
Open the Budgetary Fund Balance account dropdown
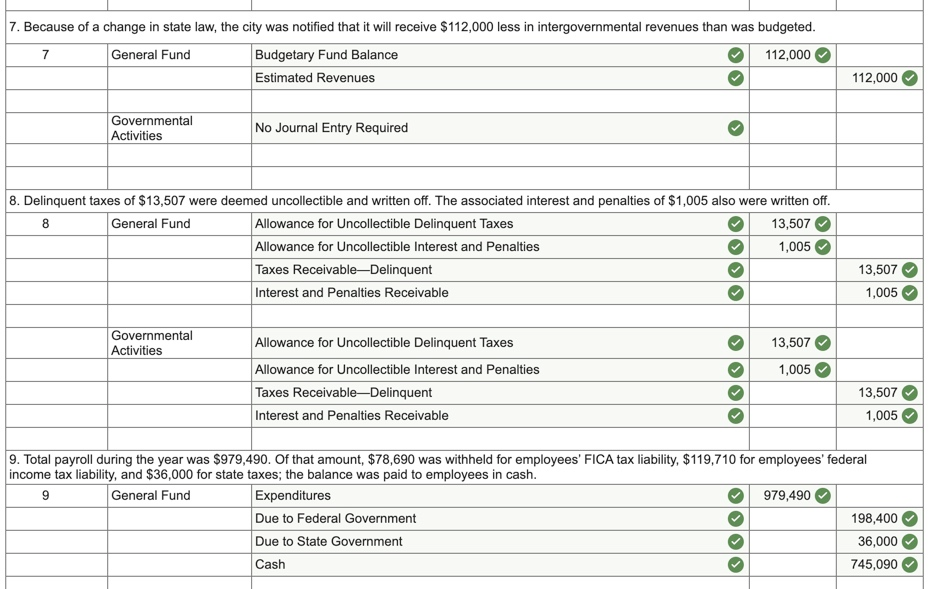coord(490,54)
